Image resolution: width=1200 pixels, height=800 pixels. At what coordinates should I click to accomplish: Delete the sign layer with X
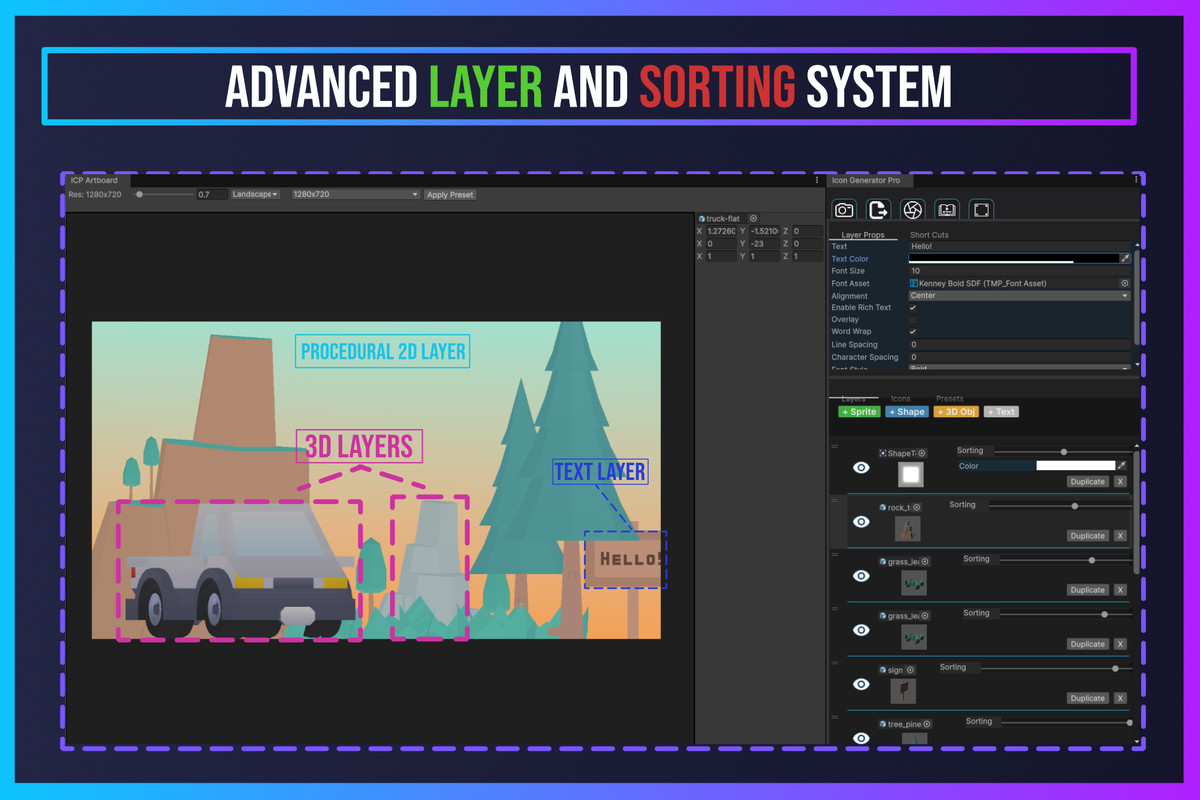point(1120,698)
